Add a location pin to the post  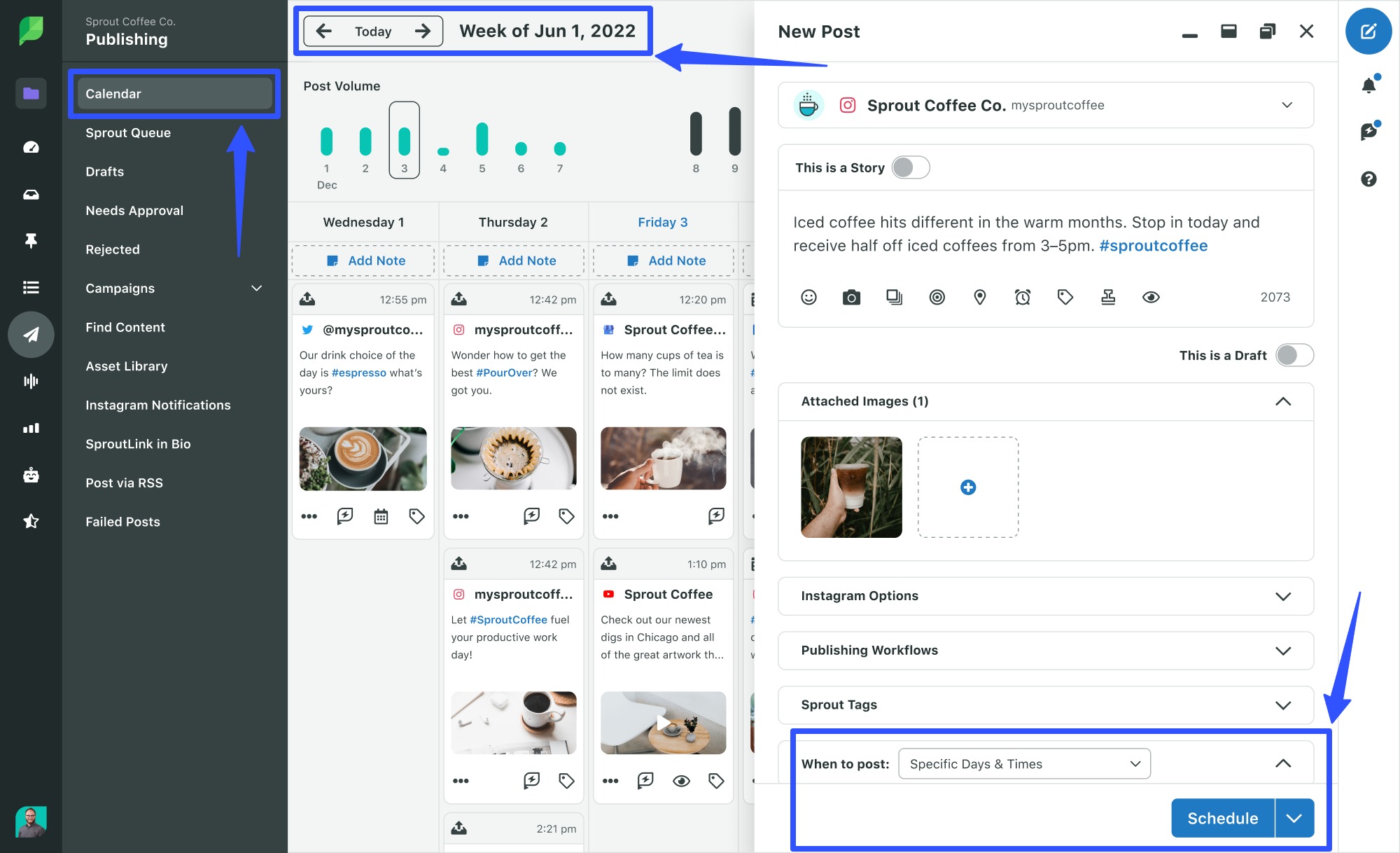click(979, 297)
